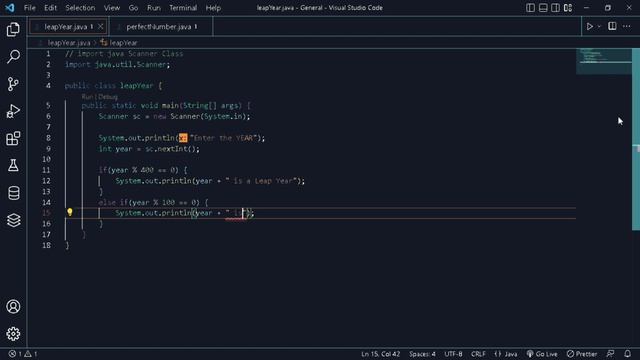Open the Terminal menu
The height and width of the screenshot is (360, 640).
[183, 8]
